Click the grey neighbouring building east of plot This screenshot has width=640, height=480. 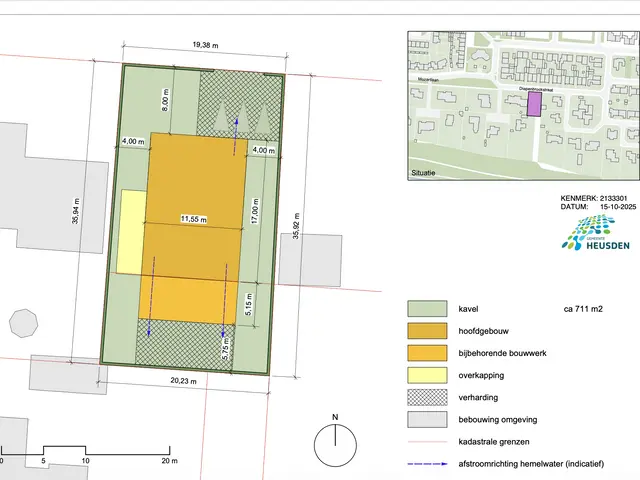point(310,260)
